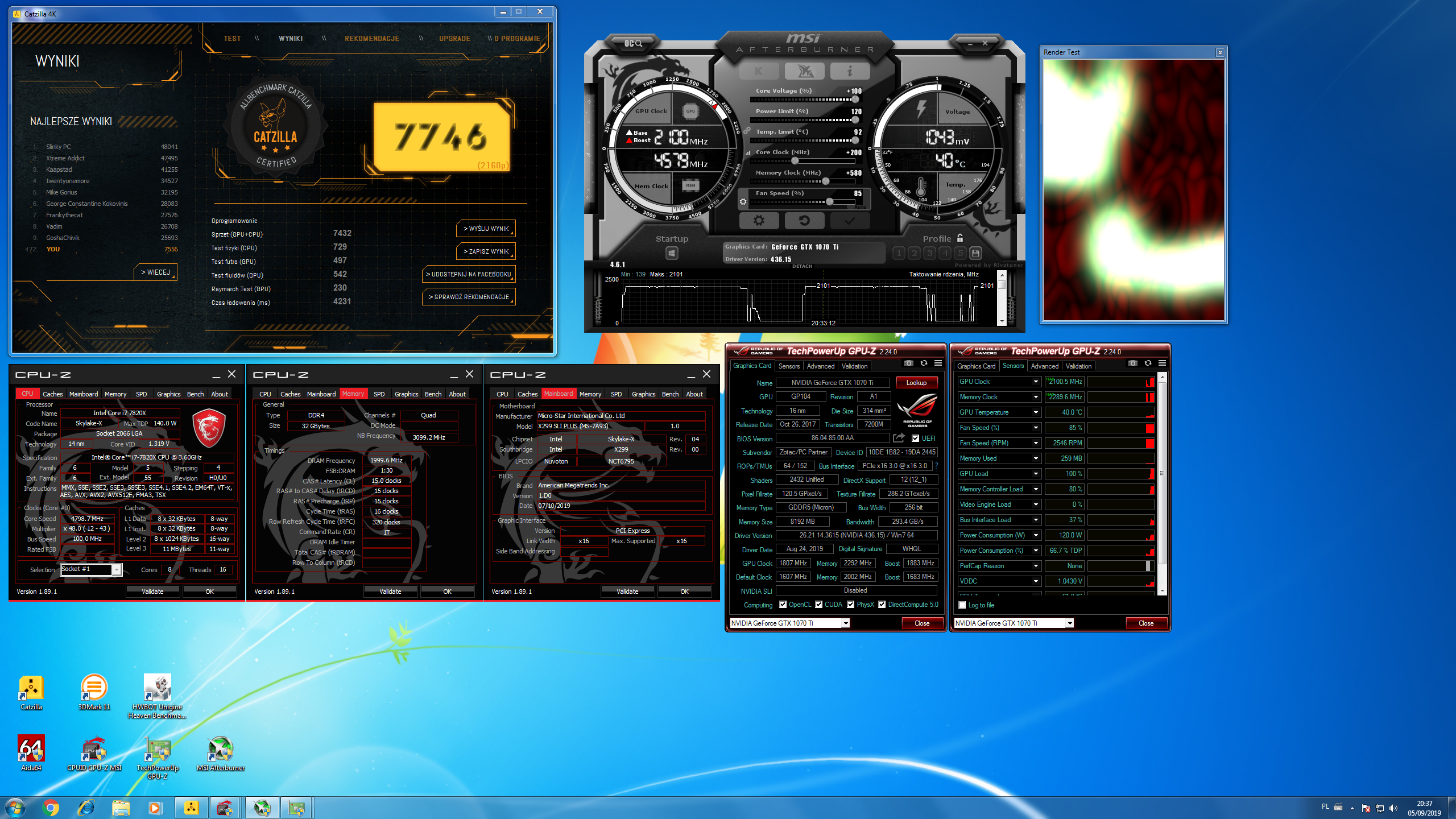Click ZAPISZ WYNIK in Catzilla
1456x819 pixels.
point(486,251)
